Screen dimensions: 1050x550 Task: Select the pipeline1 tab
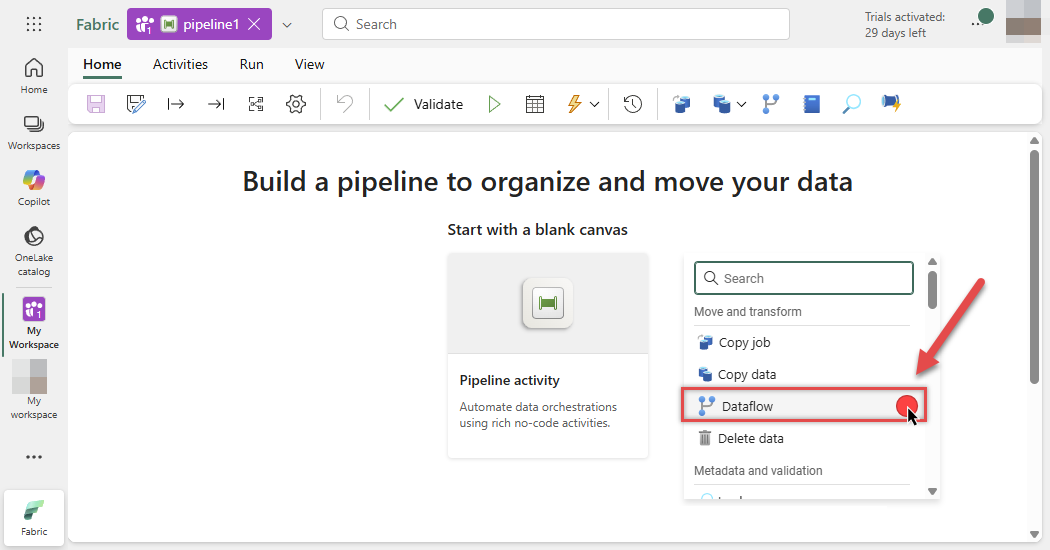(200, 24)
